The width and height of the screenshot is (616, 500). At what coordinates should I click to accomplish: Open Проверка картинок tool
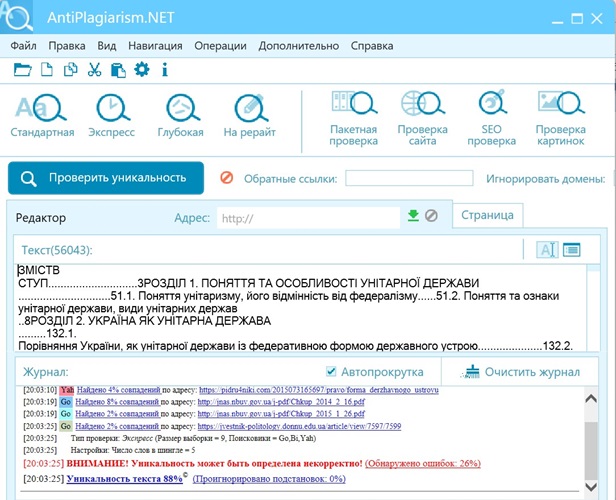[561, 119]
